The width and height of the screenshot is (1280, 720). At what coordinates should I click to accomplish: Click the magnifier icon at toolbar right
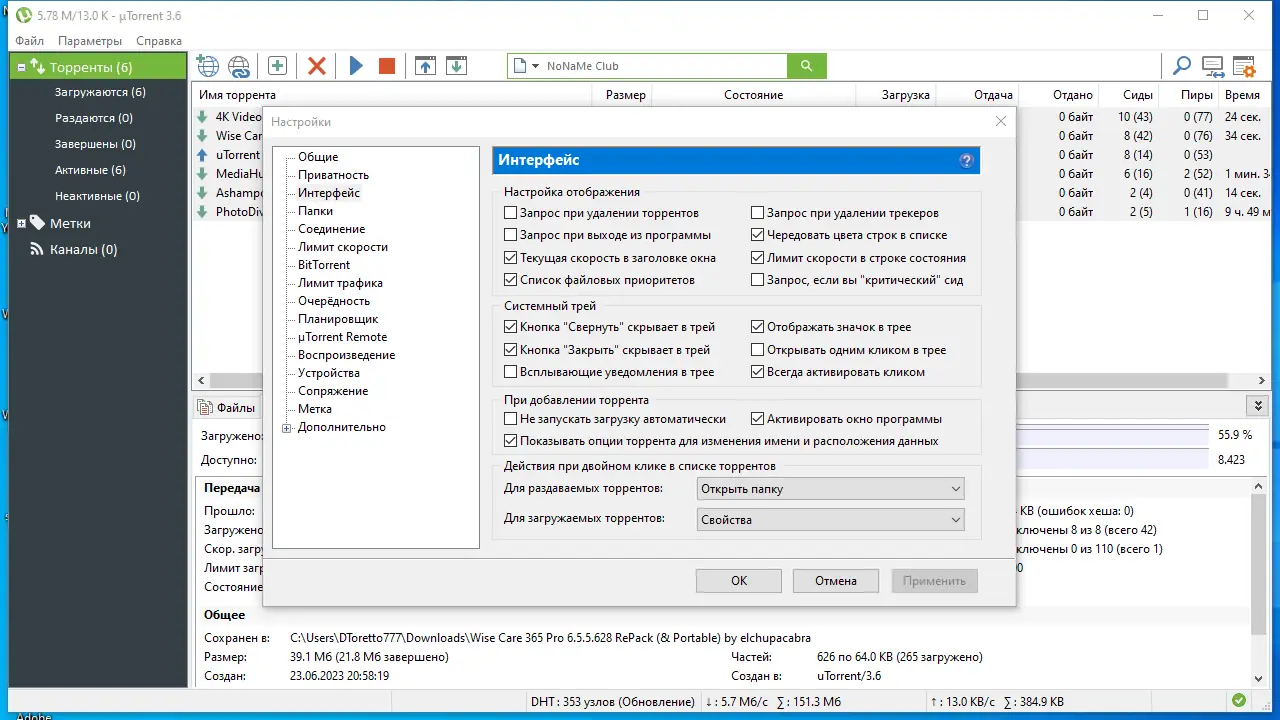pos(1182,66)
